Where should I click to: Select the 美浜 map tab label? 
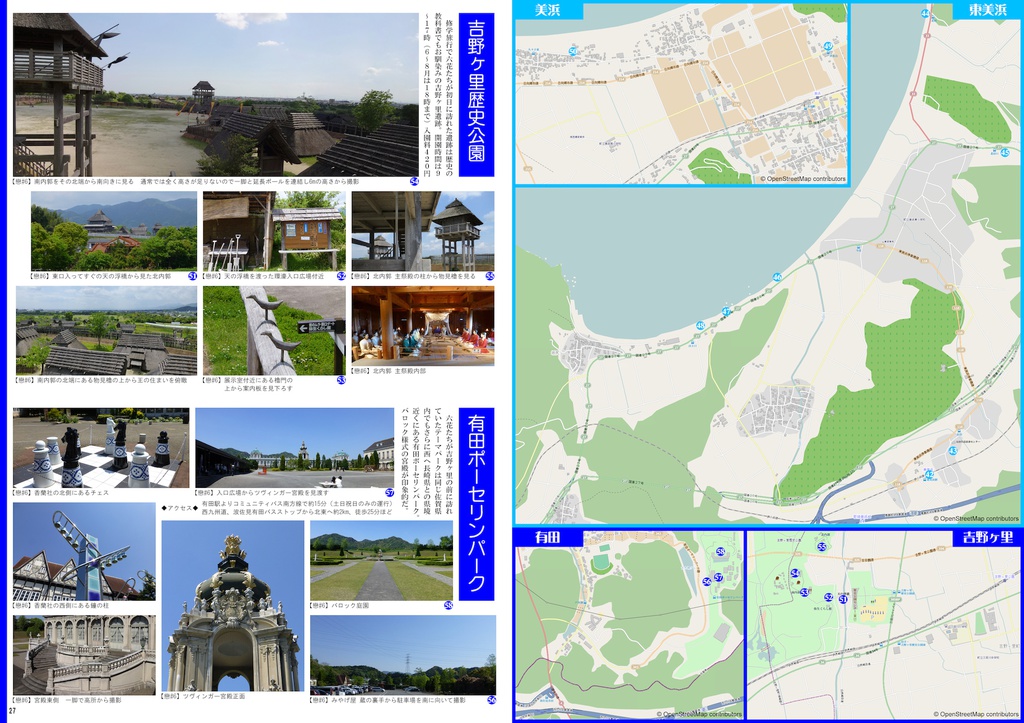tap(548, 10)
